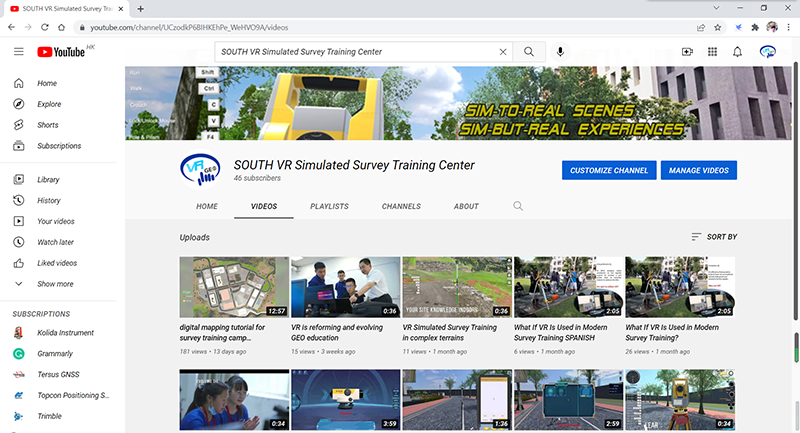Screen dimensions: 800x433
Task: Start voice search with microphone
Action: 560,52
